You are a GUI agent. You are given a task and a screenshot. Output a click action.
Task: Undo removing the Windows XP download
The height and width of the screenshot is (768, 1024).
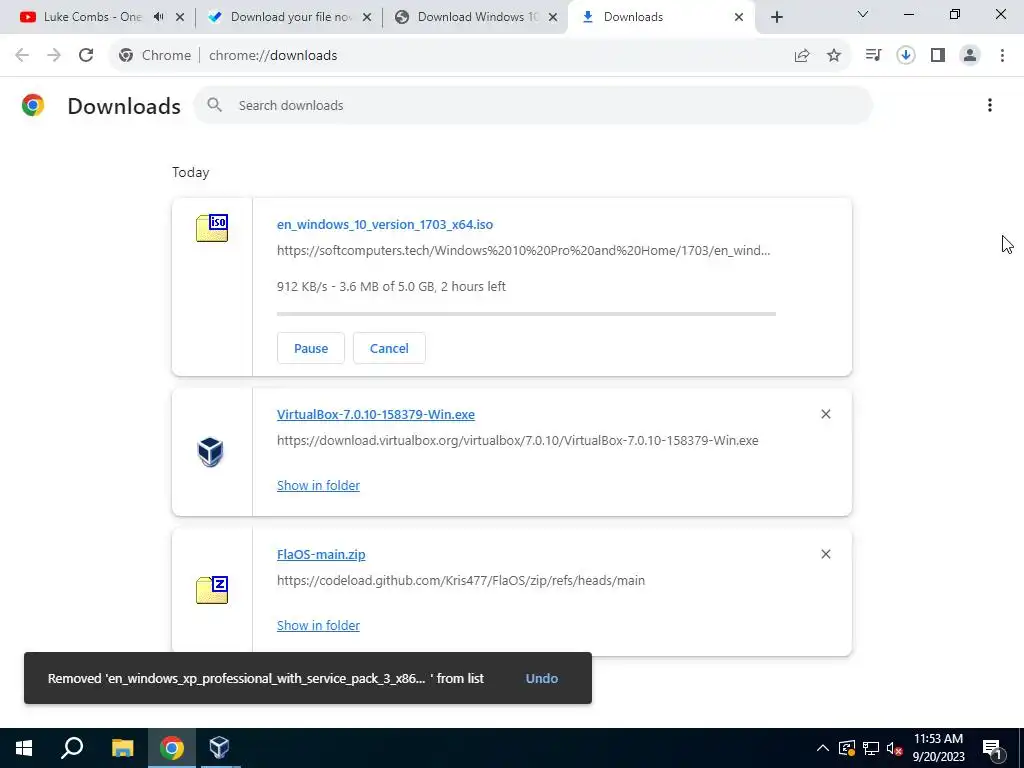coord(541,678)
